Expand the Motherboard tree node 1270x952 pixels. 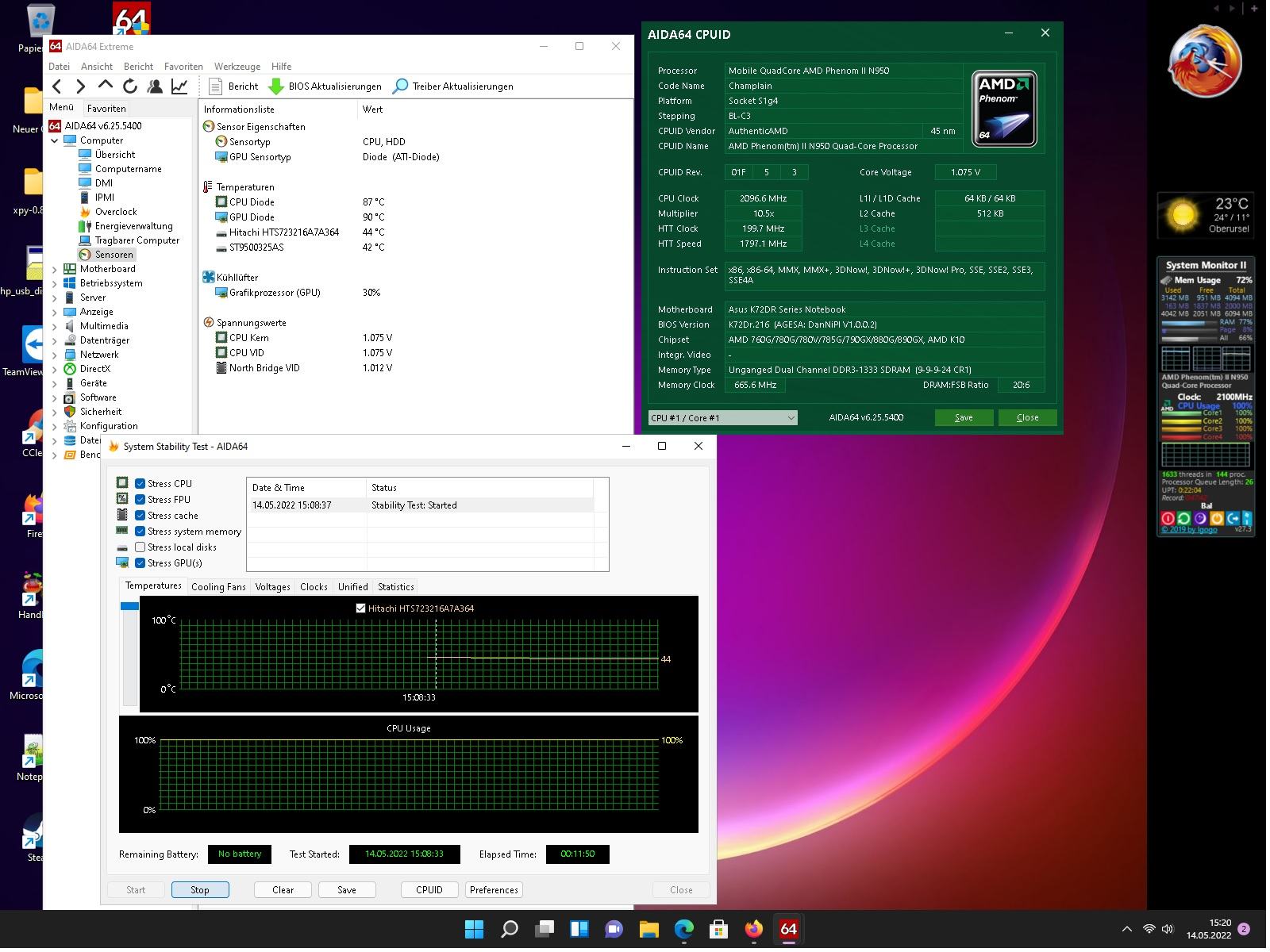point(55,269)
